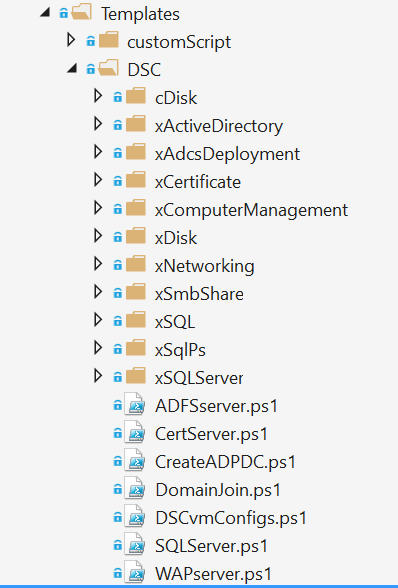Click the xSQLServer folder icon
The width and height of the screenshot is (398, 588).
[x=136, y=376]
